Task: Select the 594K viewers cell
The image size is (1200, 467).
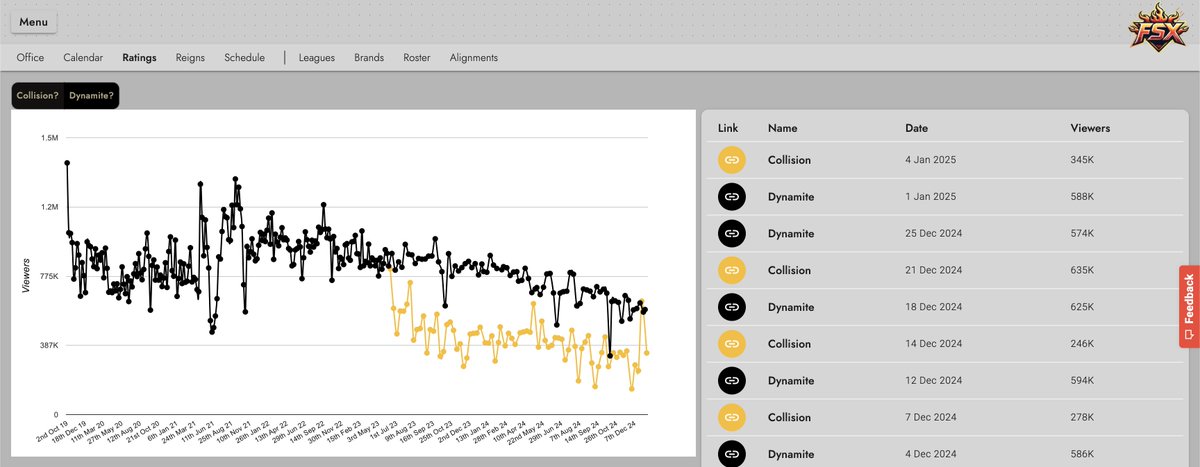Action: 1082,380
